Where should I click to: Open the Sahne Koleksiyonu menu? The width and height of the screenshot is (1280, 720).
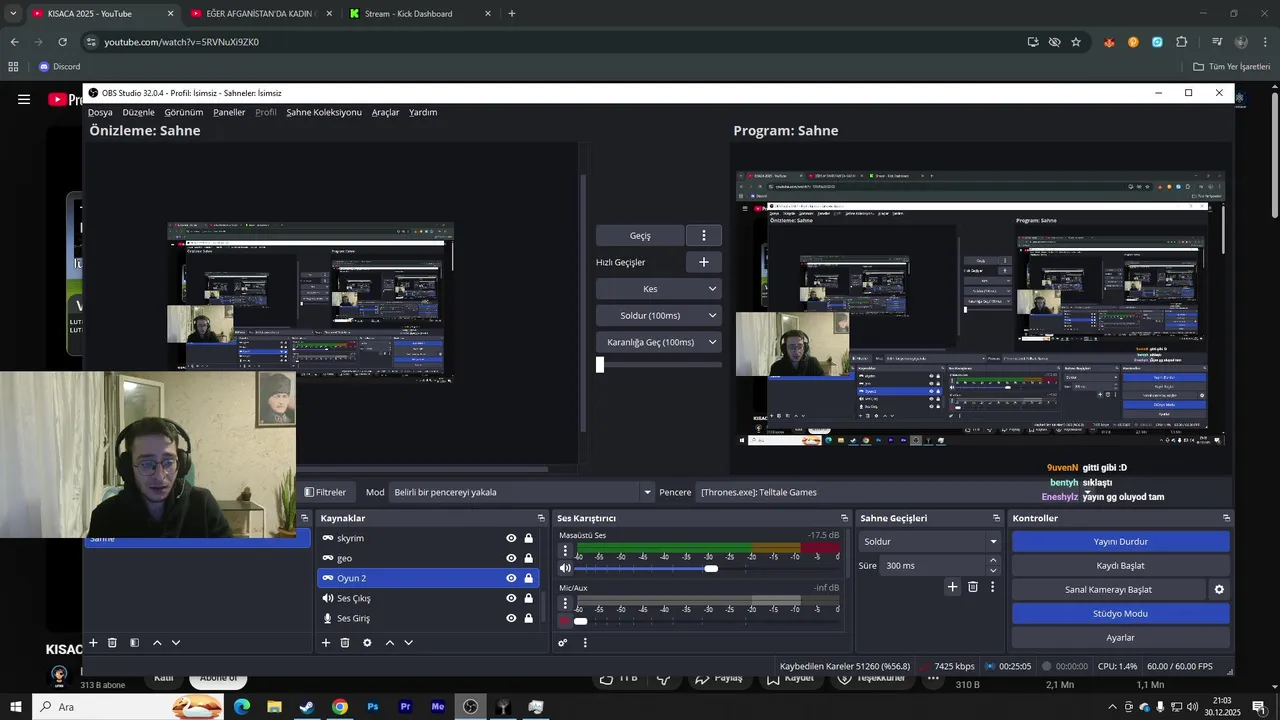tap(324, 112)
